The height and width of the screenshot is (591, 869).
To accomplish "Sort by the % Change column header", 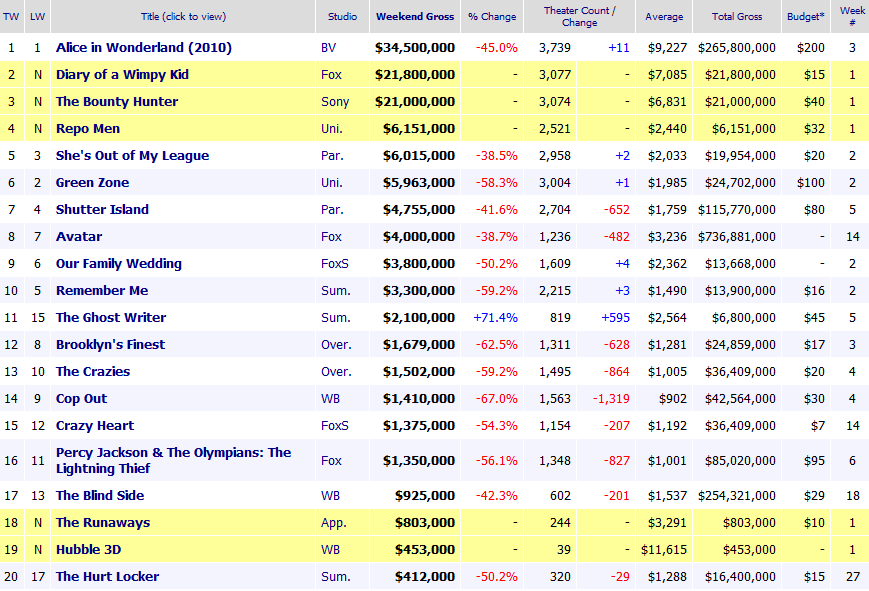I will tap(492, 17).
